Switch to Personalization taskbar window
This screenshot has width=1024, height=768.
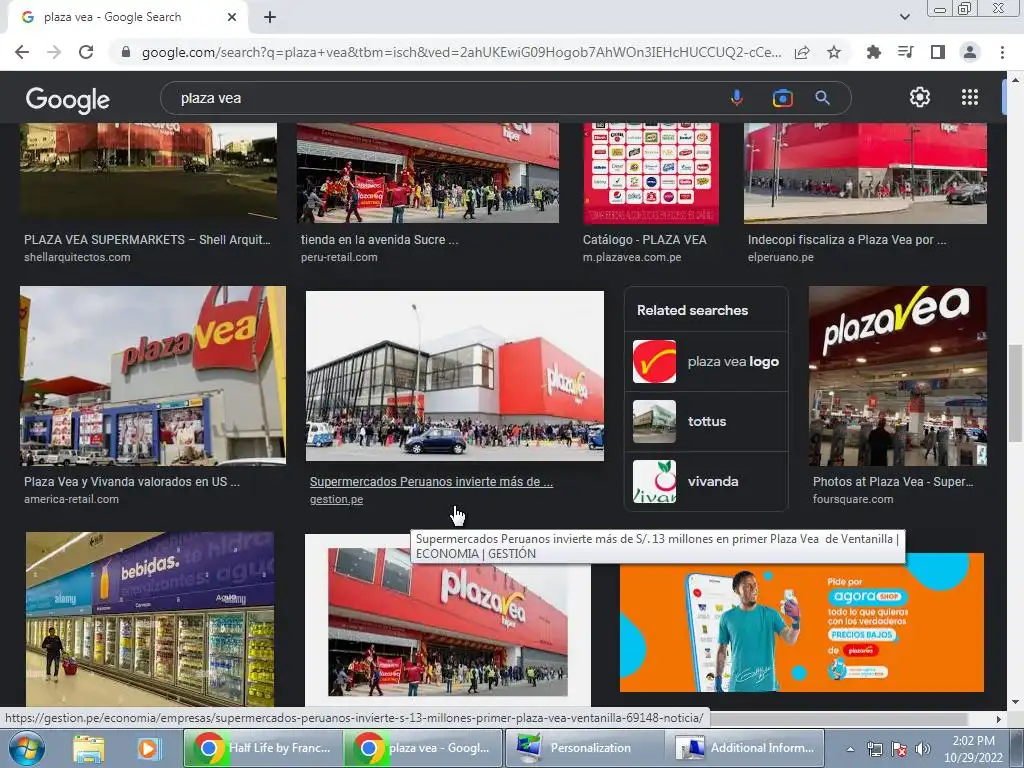583,748
